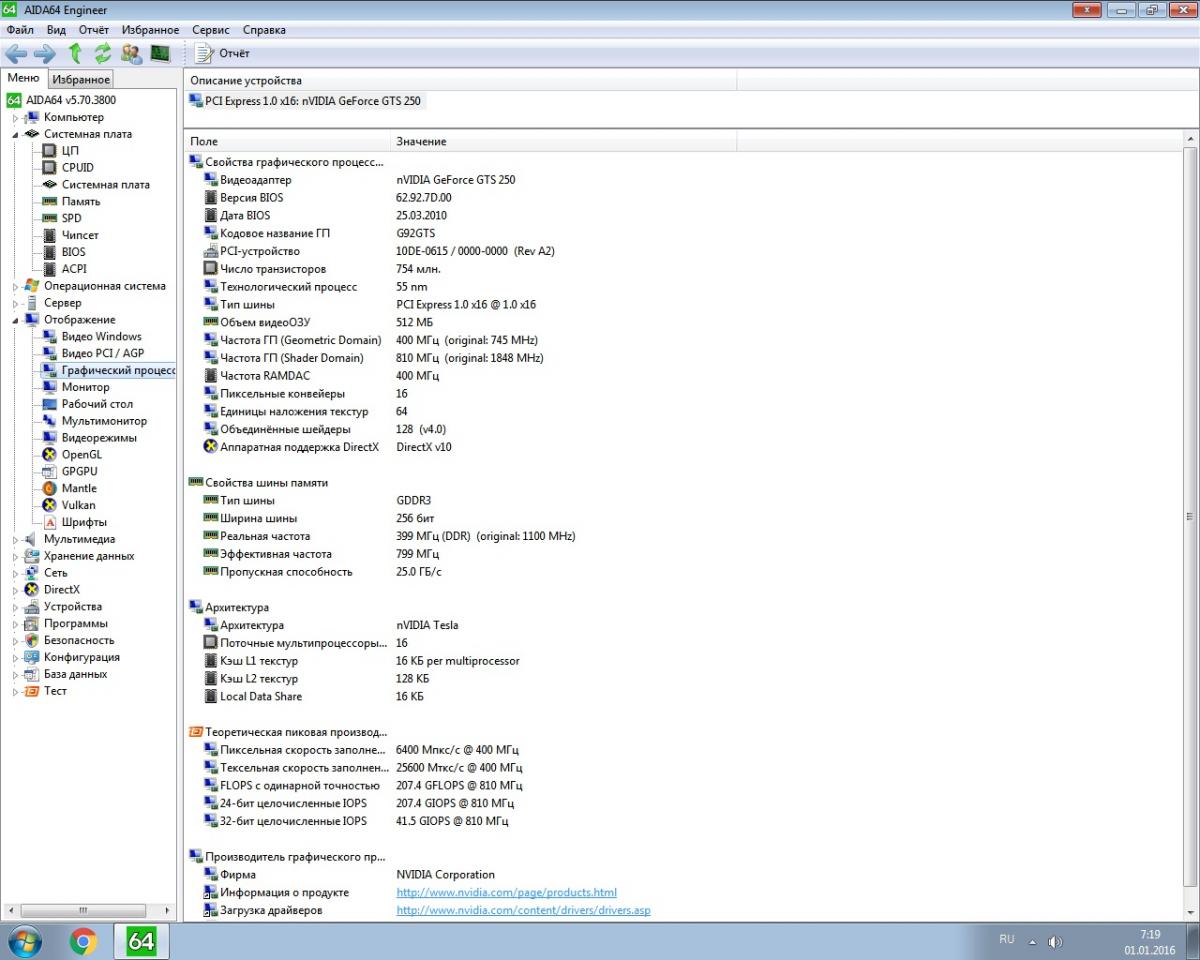
Task: Select the AIDA64 v5.70.3800 root node
Action: [70, 100]
